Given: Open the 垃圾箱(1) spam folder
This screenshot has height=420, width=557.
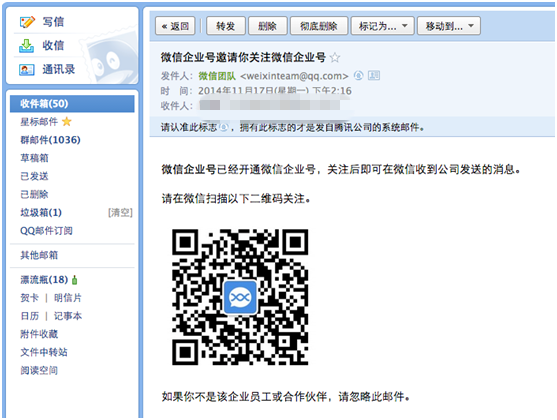Looking at the screenshot, I should pyautogui.click(x=41, y=212).
